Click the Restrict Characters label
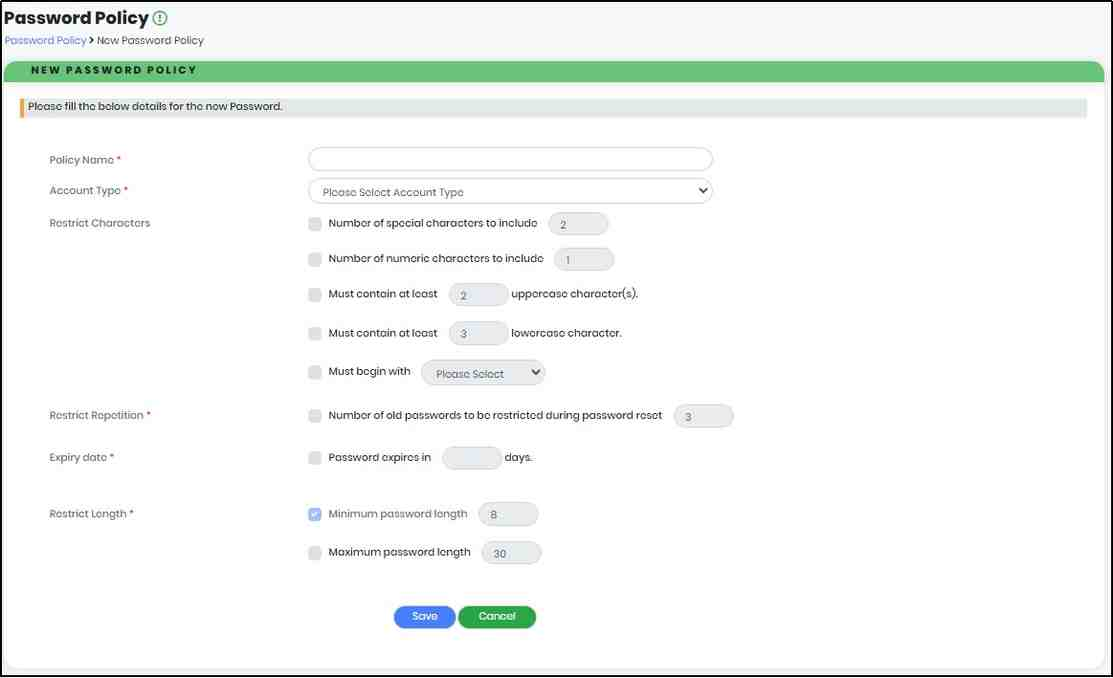Image resolution: width=1113 pixels, height=678 pixels. tap(99, 223)
